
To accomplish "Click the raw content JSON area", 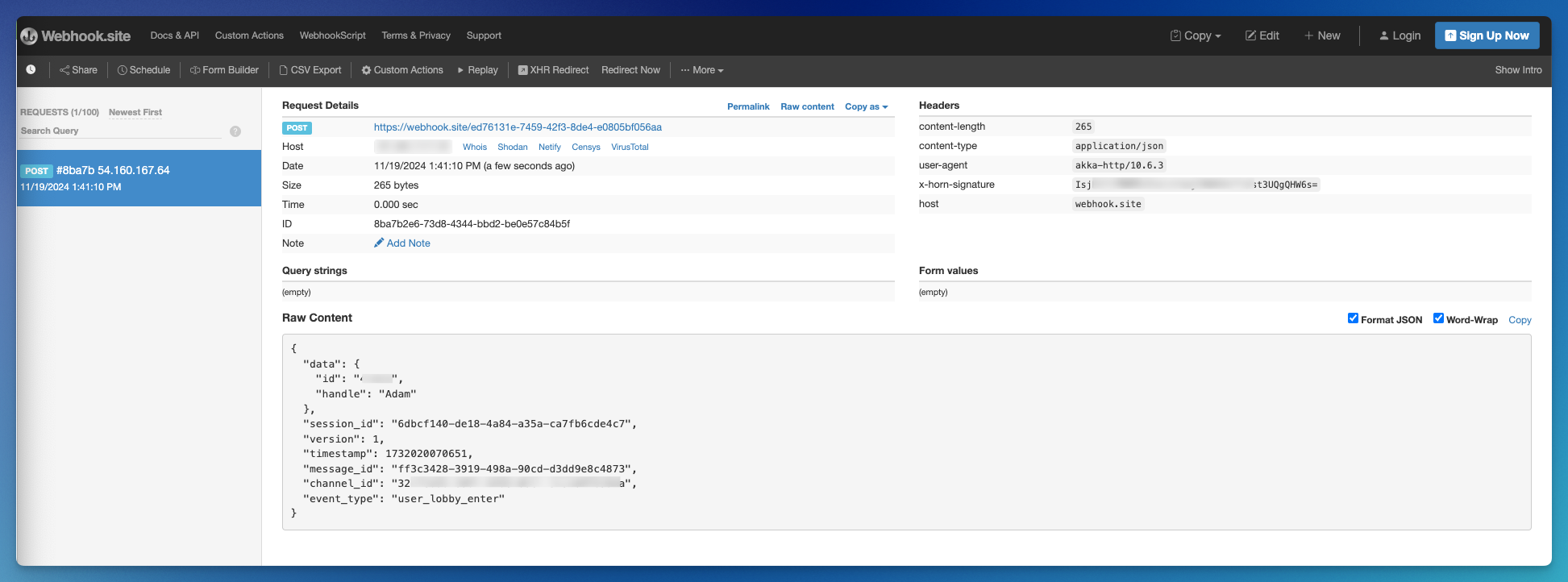I will pyautogui.click(x=906, y=432).
